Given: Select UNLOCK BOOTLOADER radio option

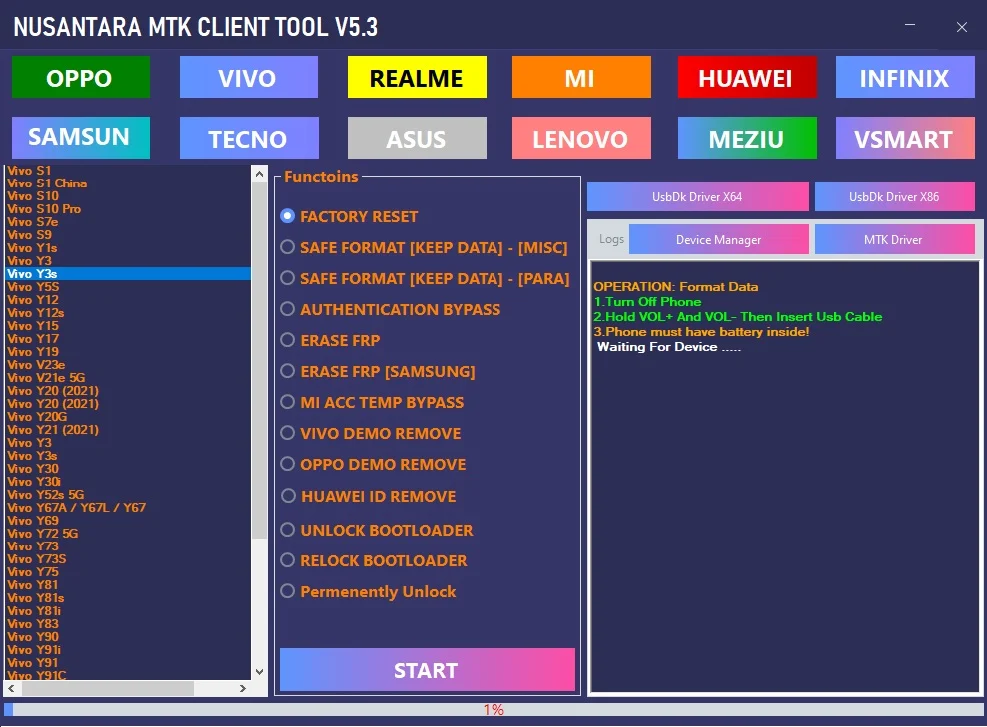Looking at the screenshot, I should click(x=377, y=530).
